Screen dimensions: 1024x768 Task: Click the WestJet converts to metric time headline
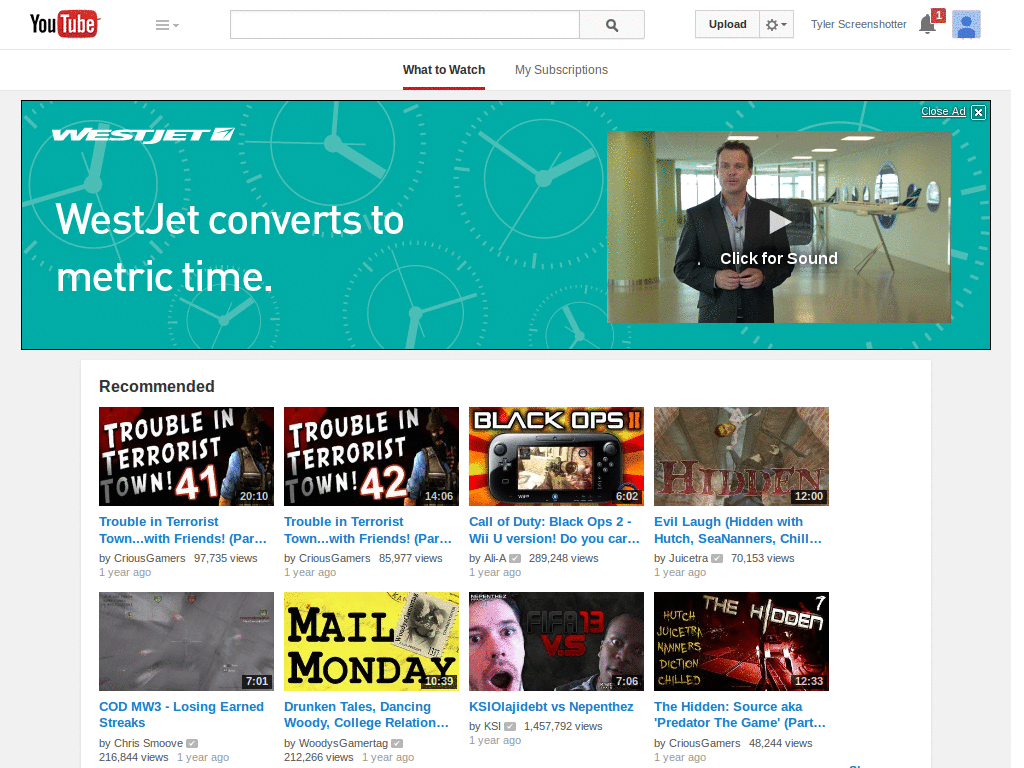[x=229, y=248]
